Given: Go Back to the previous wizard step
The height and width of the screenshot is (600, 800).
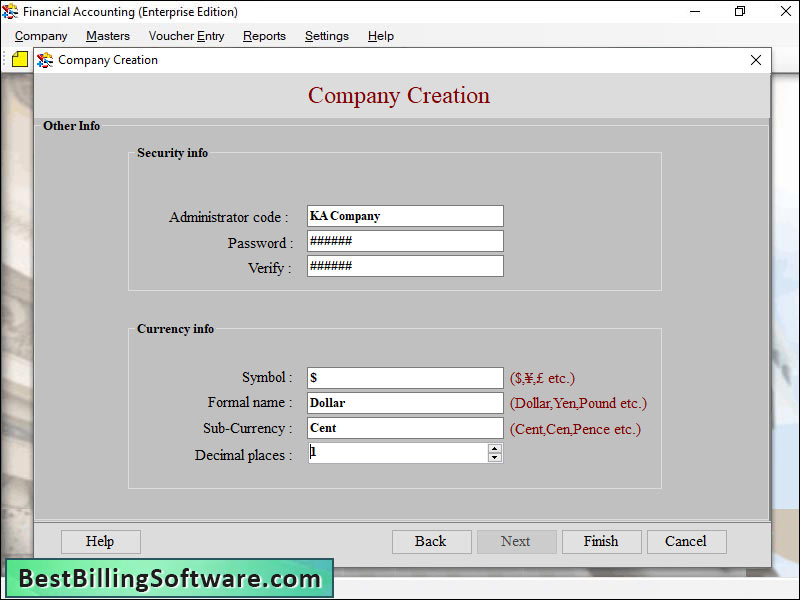Looking at the screenshot, I should [x=431, y=541].
